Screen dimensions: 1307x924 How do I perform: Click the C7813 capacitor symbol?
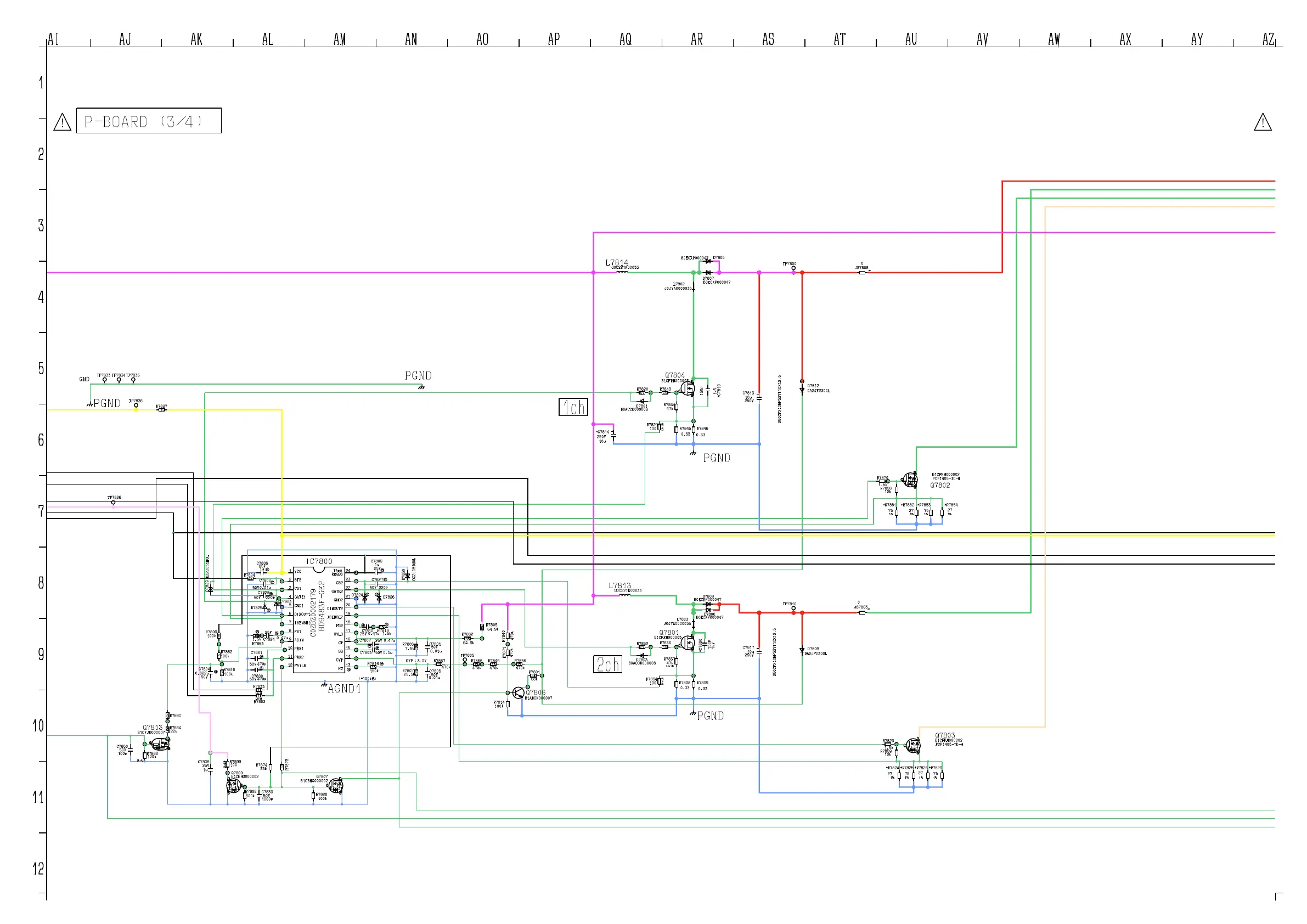pyautogui.click(x=759, y=397)
